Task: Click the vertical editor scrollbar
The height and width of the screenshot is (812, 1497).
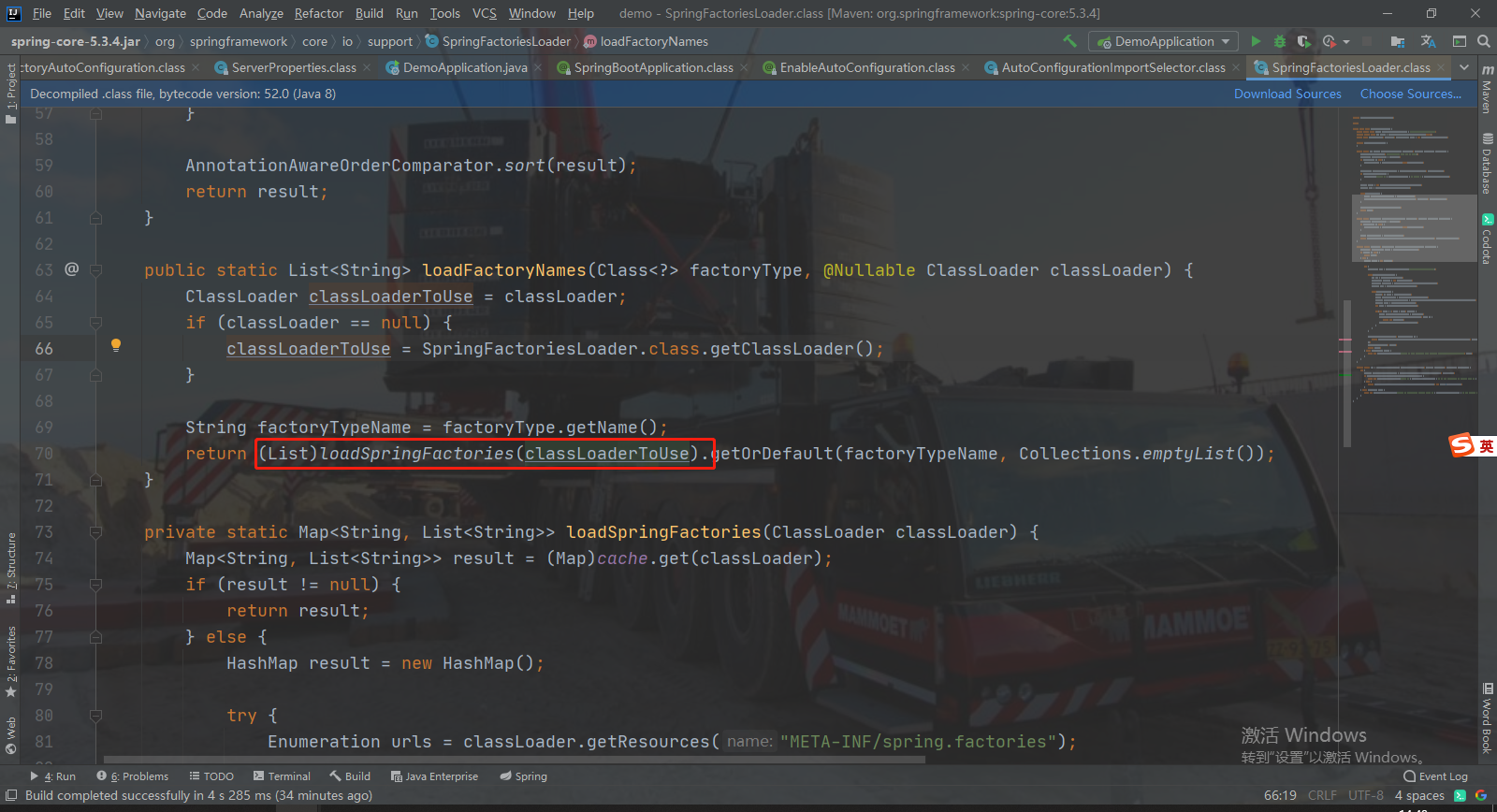Action: pos(1347,374)
